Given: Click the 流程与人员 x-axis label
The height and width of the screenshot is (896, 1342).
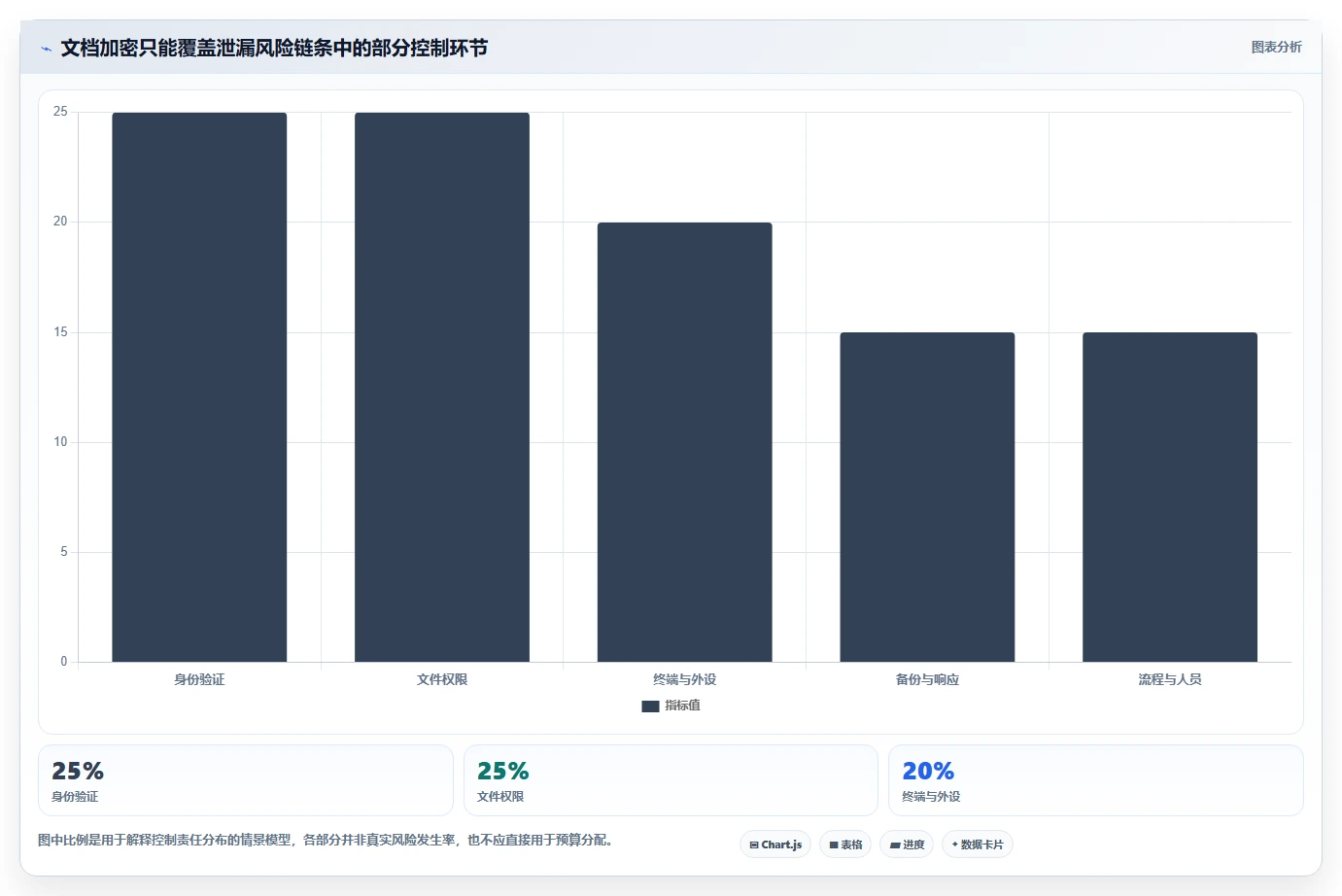Looking at the screenshot, I should (1170, 679).
